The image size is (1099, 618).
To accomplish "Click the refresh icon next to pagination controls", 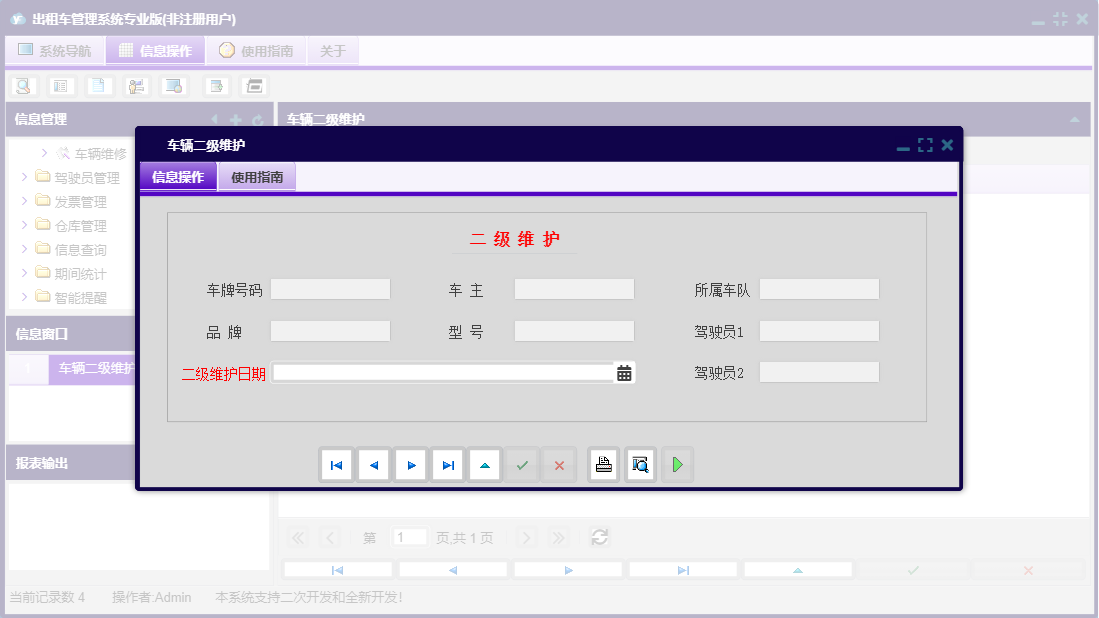I will point(599,537).
